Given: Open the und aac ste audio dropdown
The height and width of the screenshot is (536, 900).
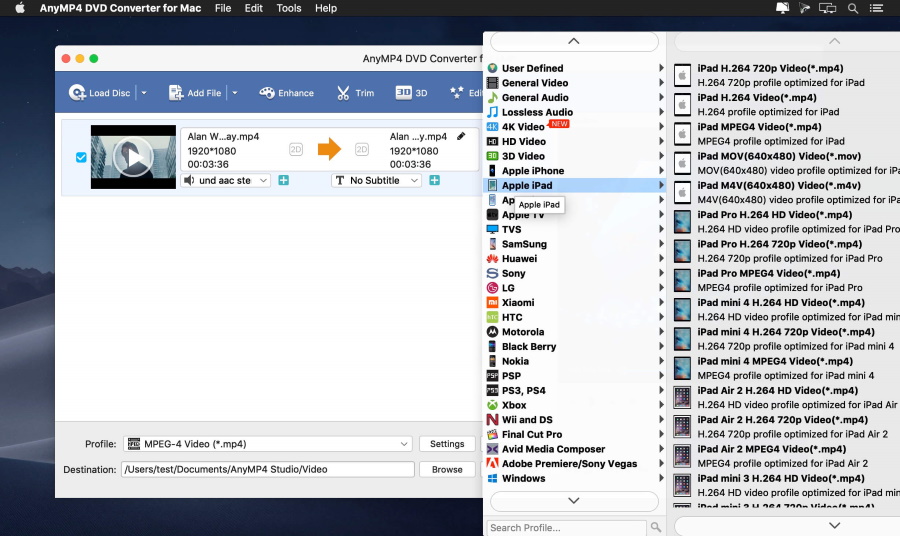Looking at the screenshot, I should click(226, 180).
